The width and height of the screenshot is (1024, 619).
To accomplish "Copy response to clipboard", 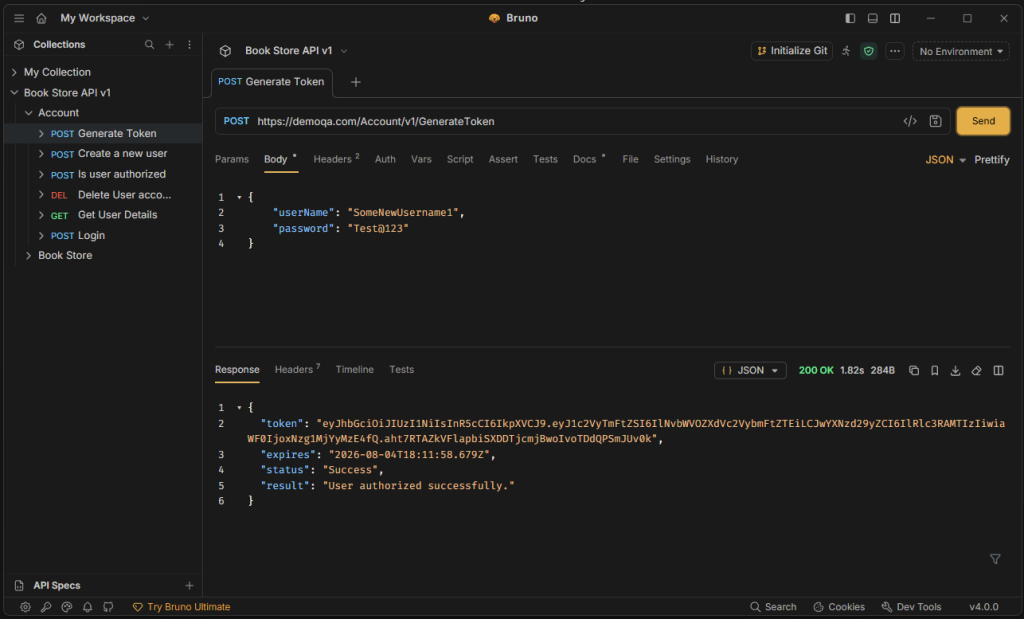I will click(914, 370).
